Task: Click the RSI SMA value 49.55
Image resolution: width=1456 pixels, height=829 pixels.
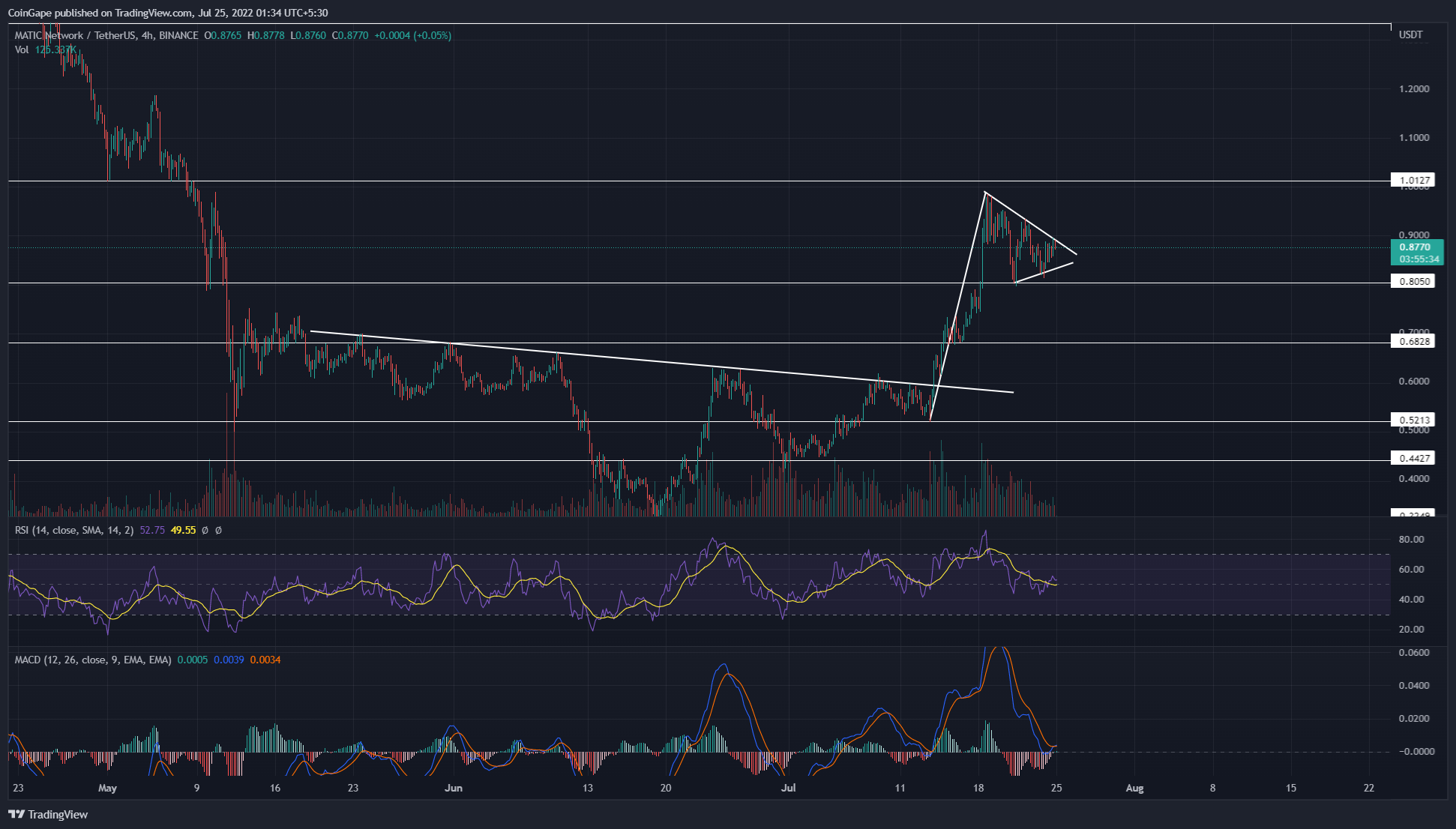Action: (184, 530)
